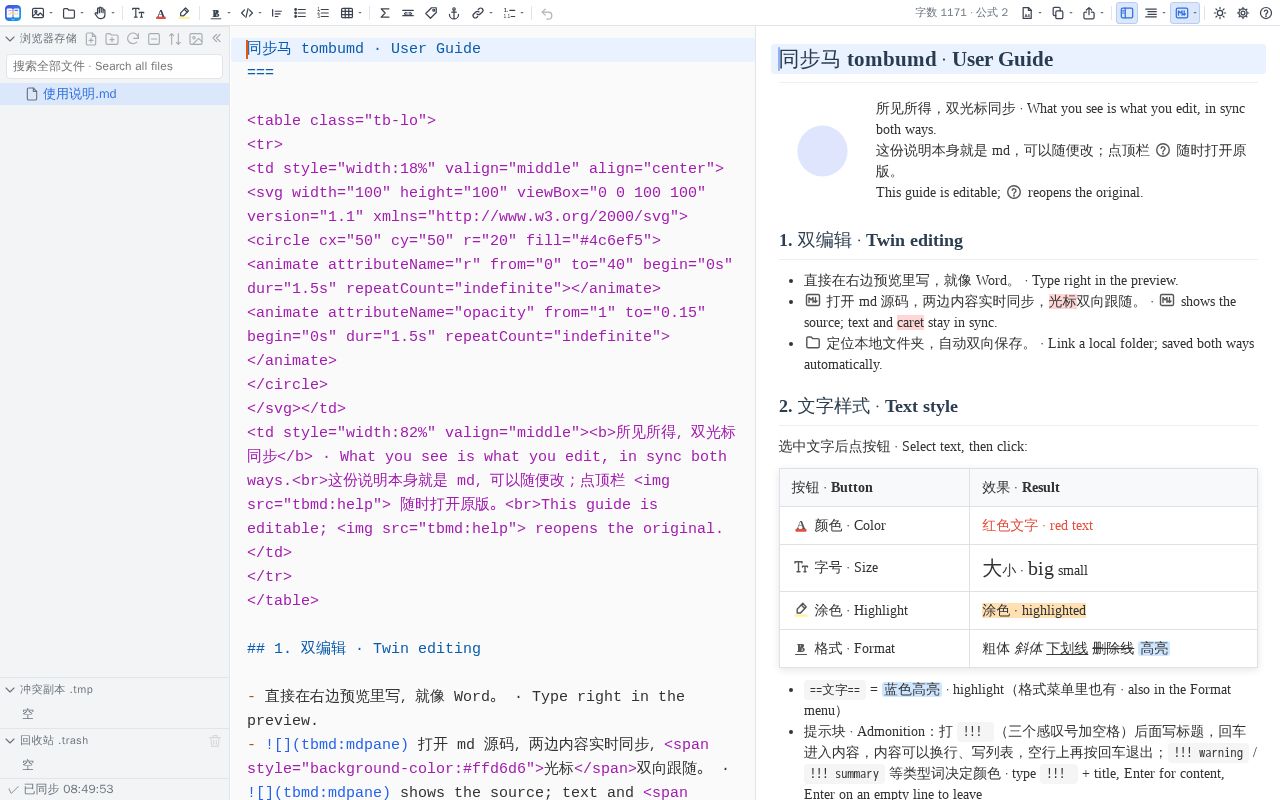The width and height of the screenshot is (1280, 800).
Task: Select file 使用说明.md in sidebar
Action: (114, 94)
